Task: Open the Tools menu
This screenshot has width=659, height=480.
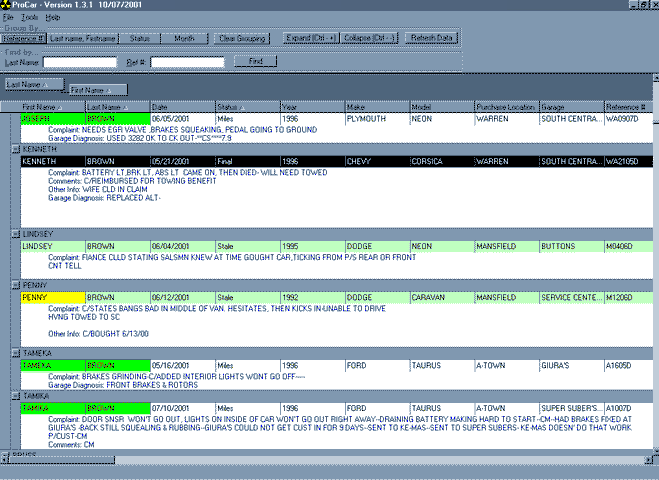Action: pyautogui.click(x=29, y=18)
